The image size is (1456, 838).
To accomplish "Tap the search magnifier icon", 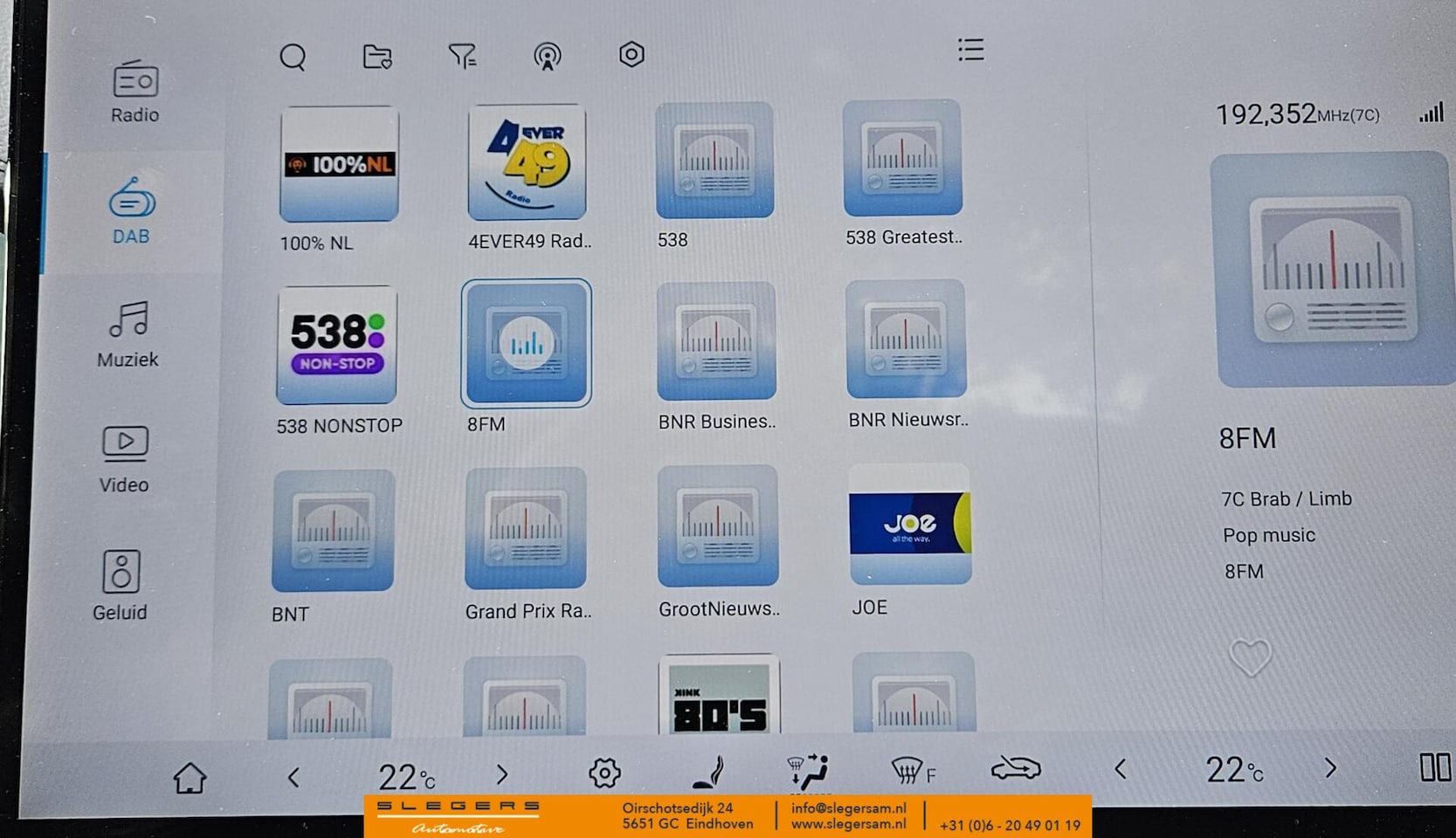I will coord(293,58).
